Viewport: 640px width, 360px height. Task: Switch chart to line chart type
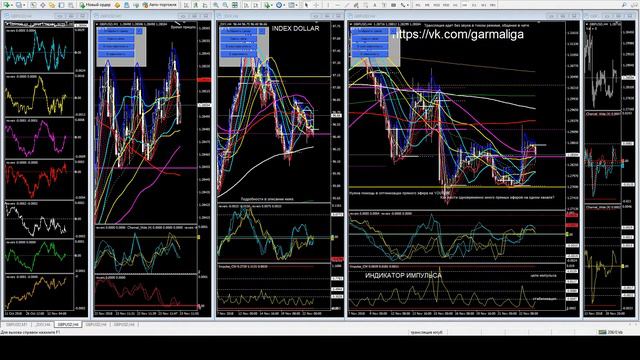click(205, 4)
